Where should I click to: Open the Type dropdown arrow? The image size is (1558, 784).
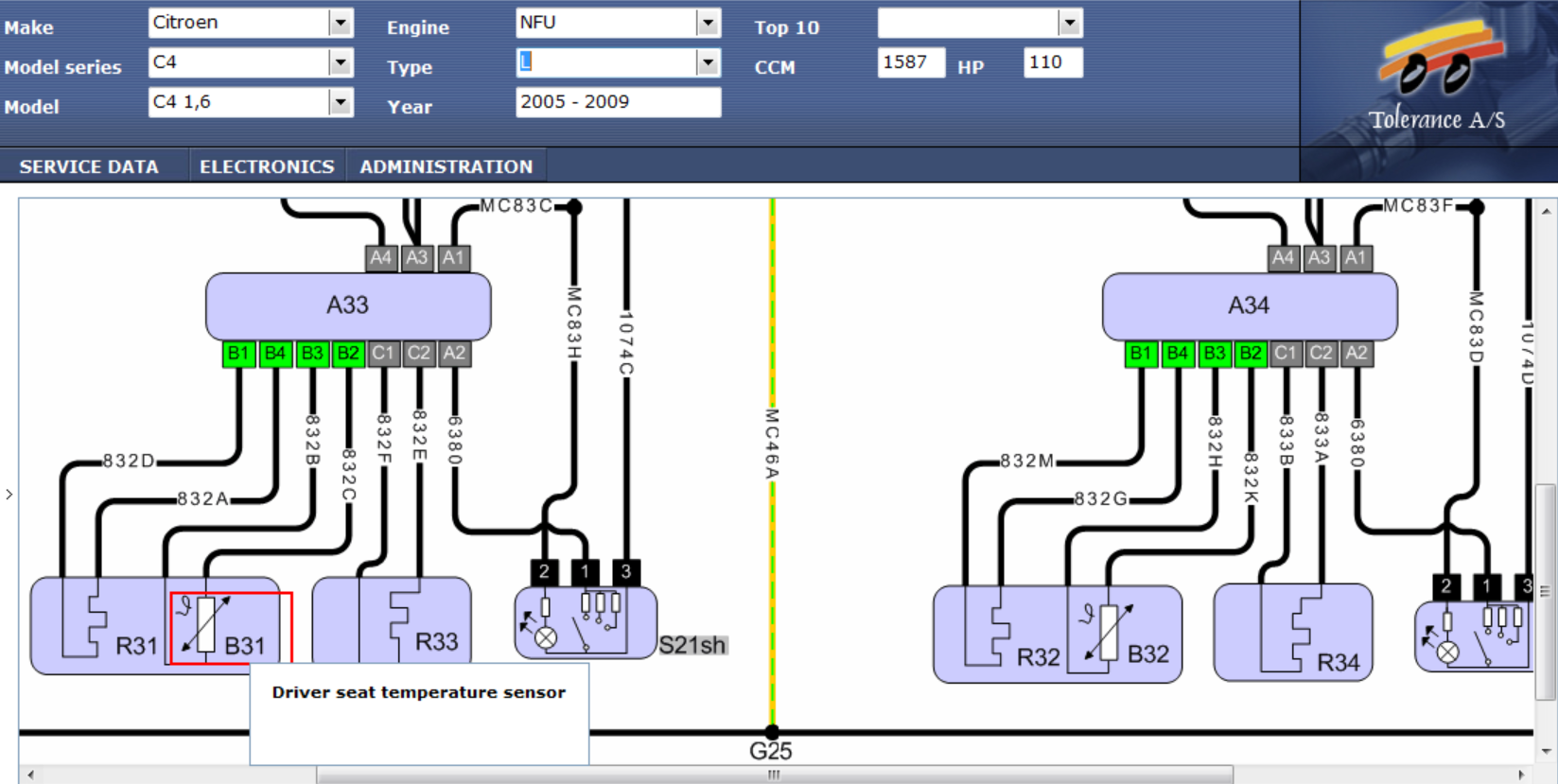(x=708, y=62)
